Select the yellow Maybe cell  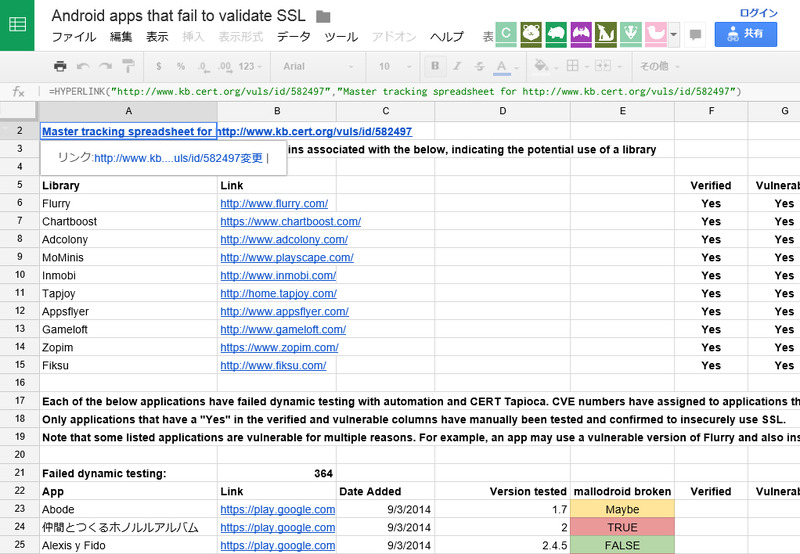(x=622, y=509)
